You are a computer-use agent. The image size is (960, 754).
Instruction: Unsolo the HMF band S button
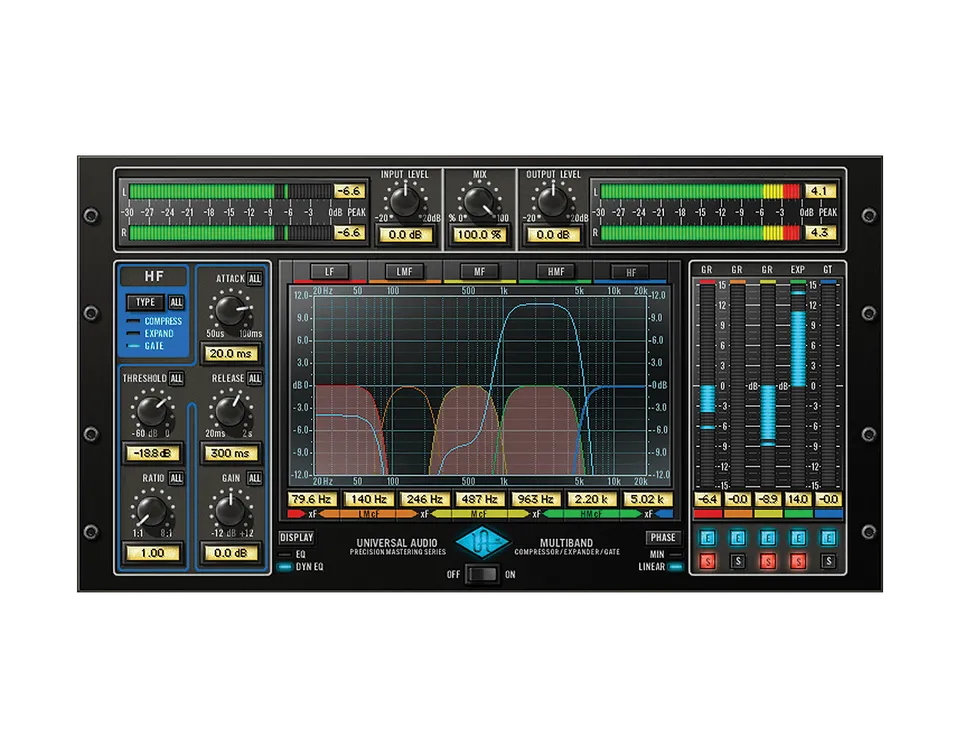(x=798, y=561)
